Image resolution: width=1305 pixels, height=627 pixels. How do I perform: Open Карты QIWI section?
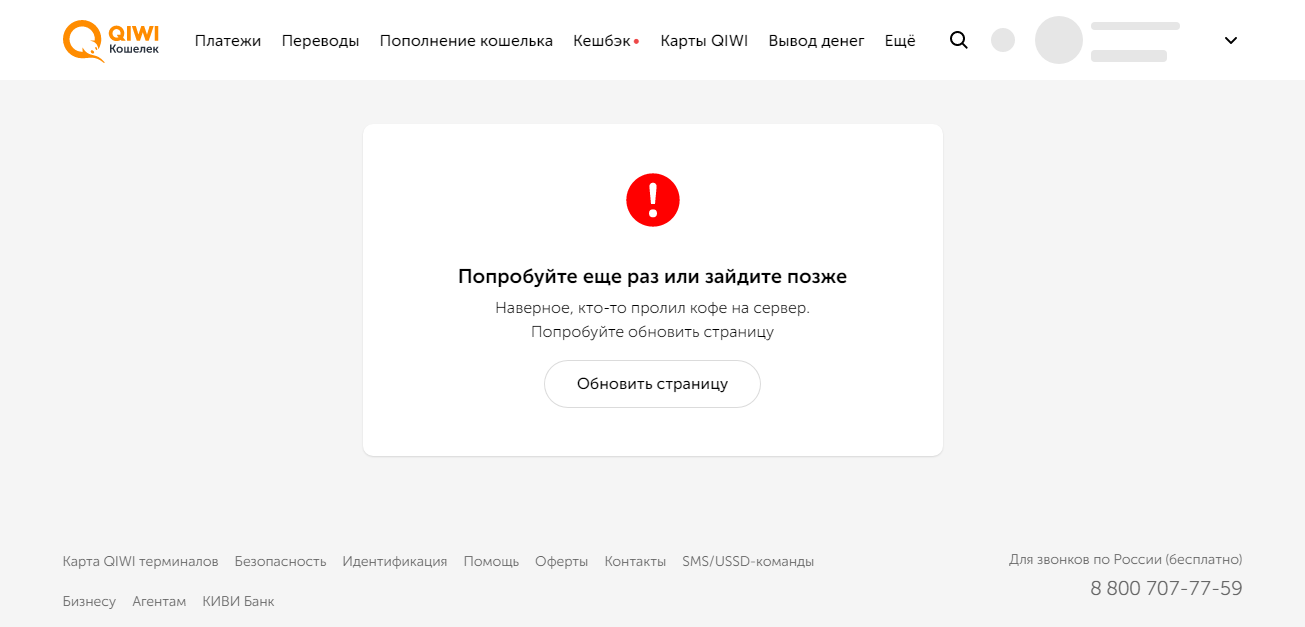(704, 41)
